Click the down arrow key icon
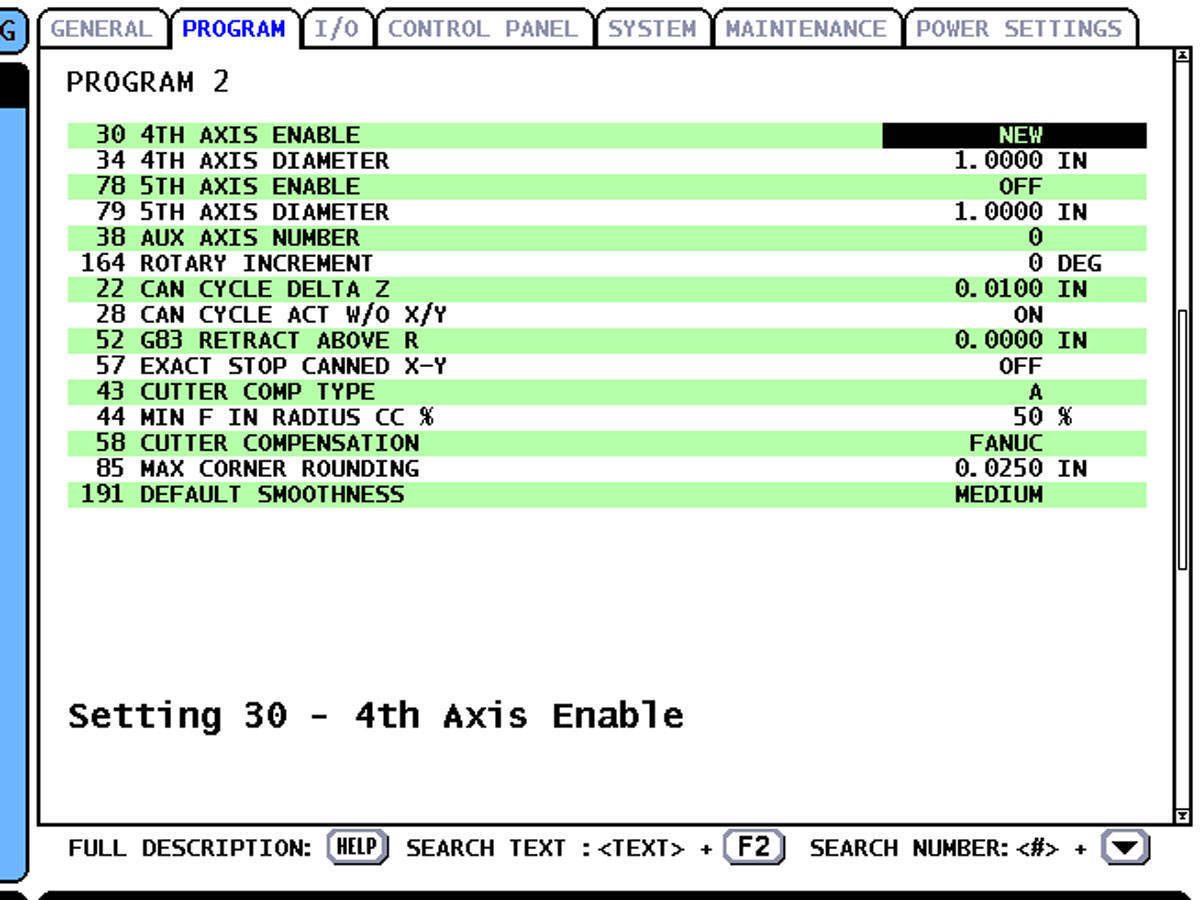Screen dimensions: 1200x900 [1125, 848]
